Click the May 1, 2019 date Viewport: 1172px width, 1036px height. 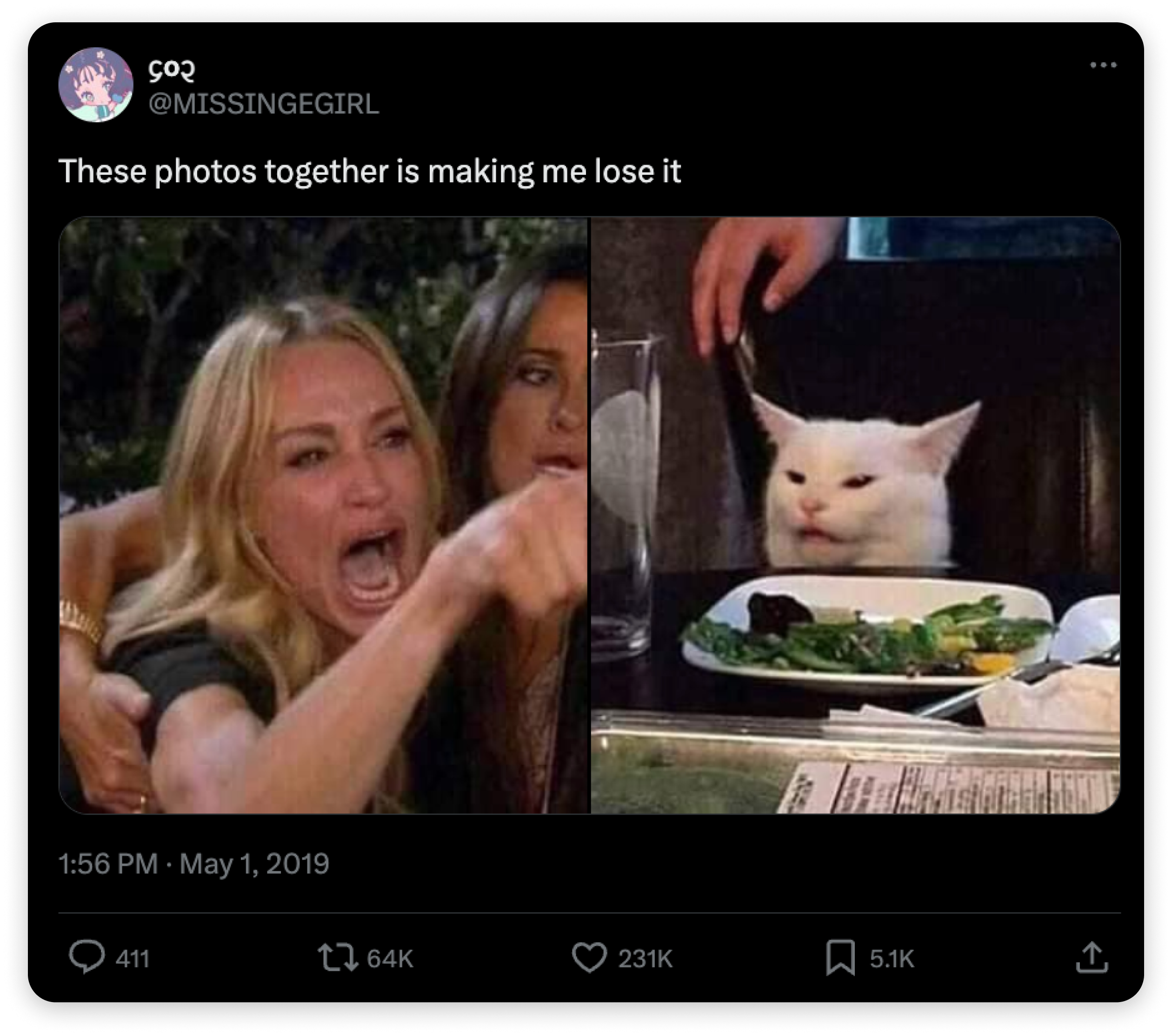pos(254,864)
